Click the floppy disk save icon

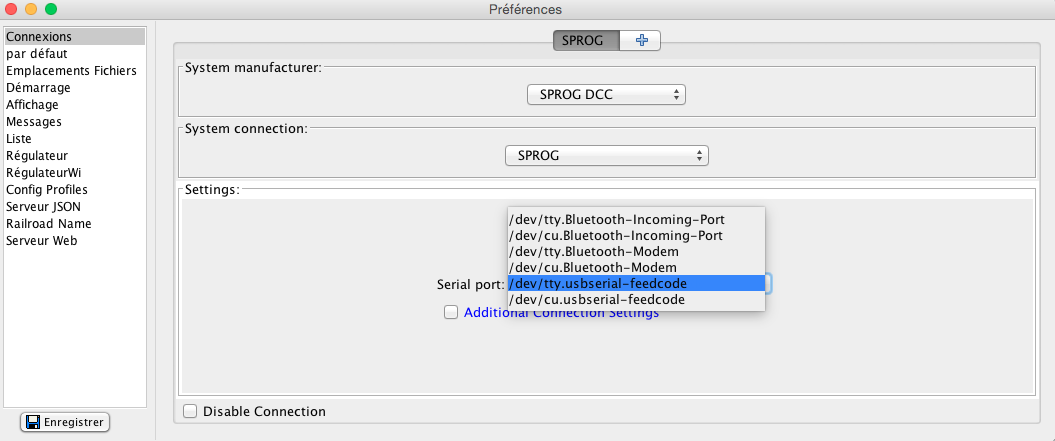32,423
